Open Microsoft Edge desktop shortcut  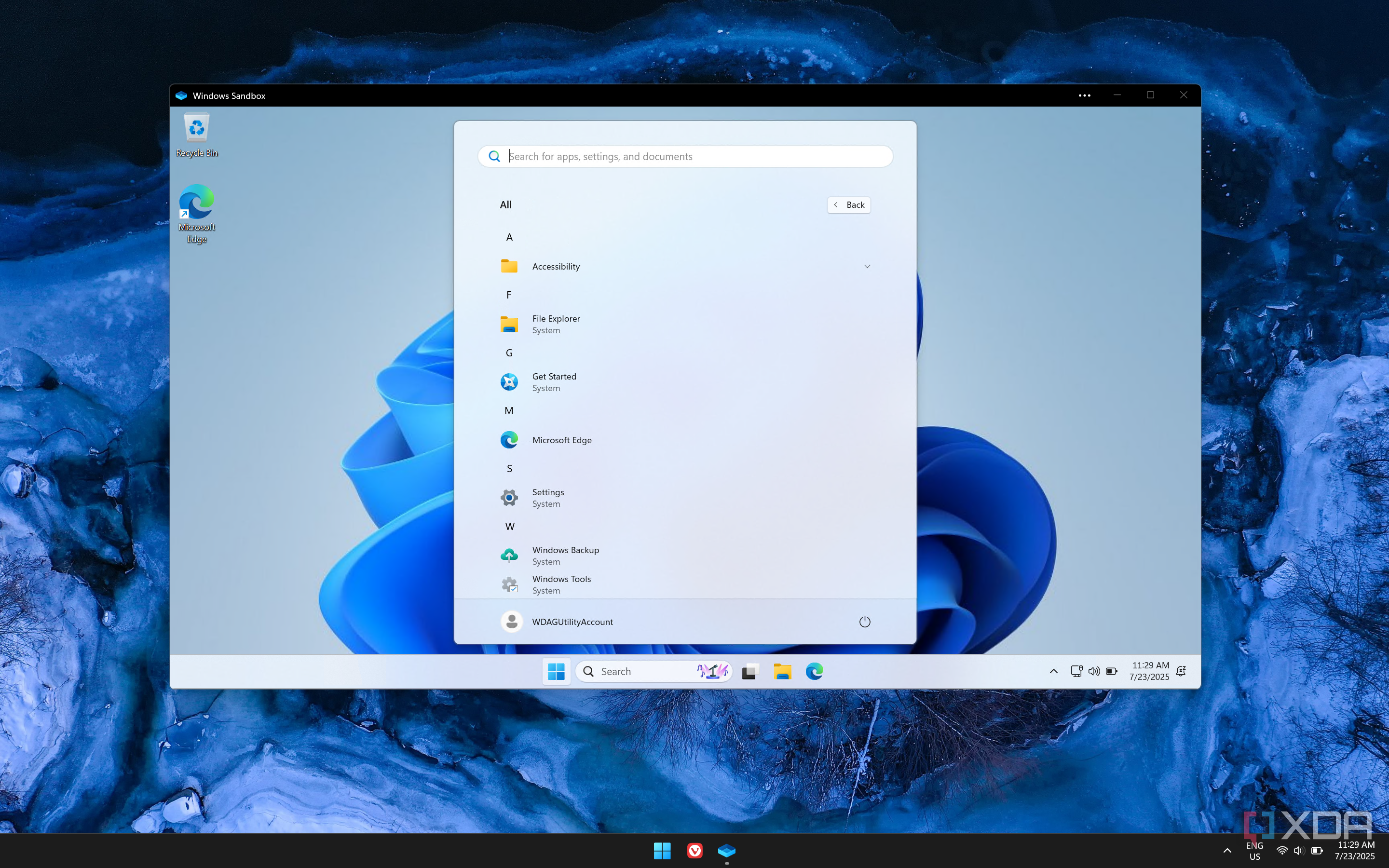pos(196,214)
